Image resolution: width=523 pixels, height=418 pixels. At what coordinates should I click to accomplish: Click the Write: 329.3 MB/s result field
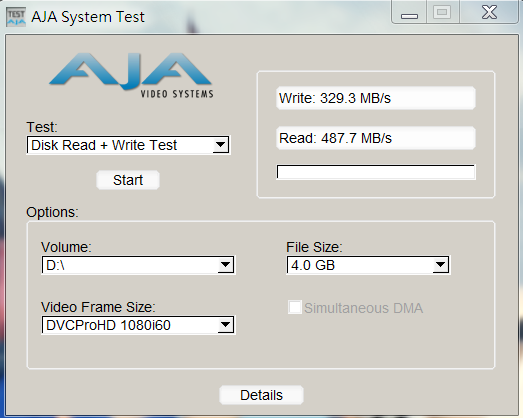[x=376, y=98]
